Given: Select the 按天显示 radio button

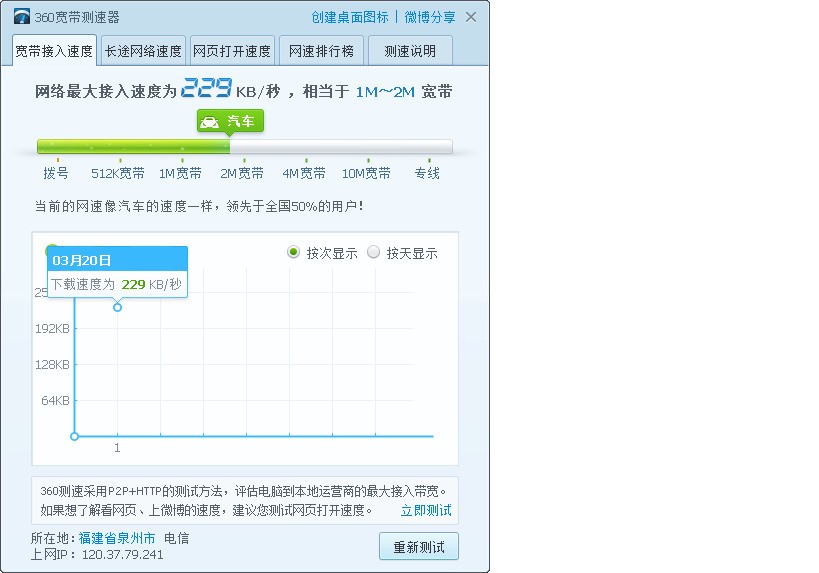Looking at the screenshot, I should pyautogui.click(x=374, y=253).
